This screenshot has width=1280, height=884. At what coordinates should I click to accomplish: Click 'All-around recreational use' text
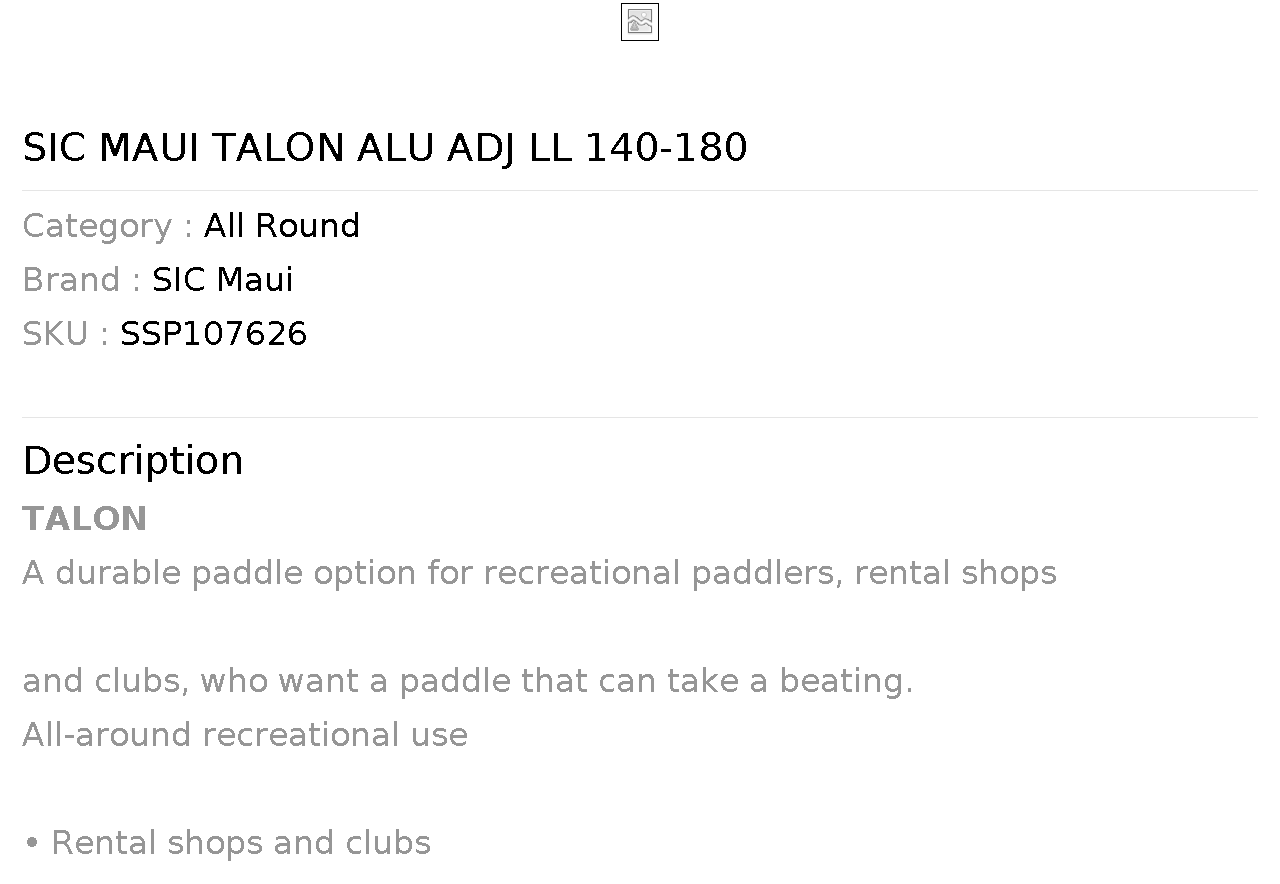click(245, 735)
